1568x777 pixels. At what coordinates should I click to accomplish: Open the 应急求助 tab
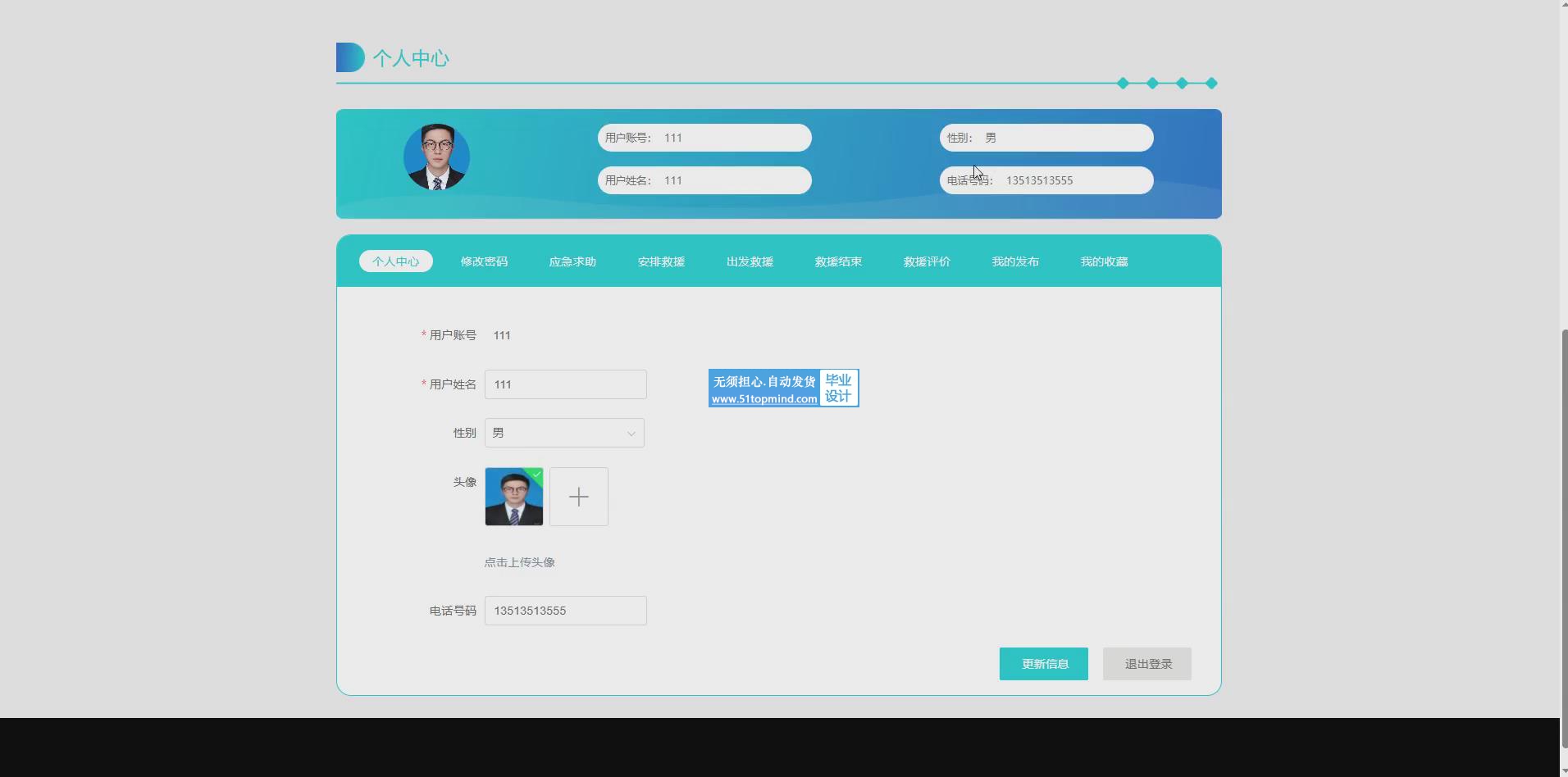572,261
